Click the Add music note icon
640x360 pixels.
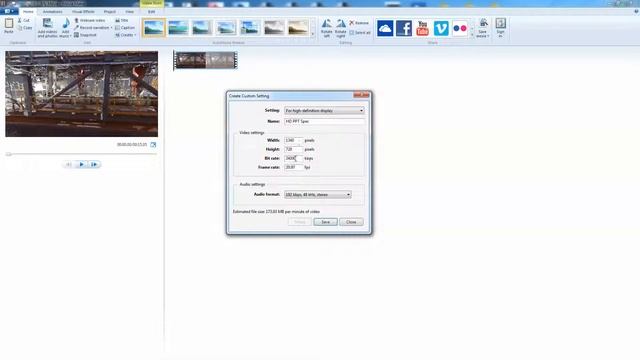(66, 24)
